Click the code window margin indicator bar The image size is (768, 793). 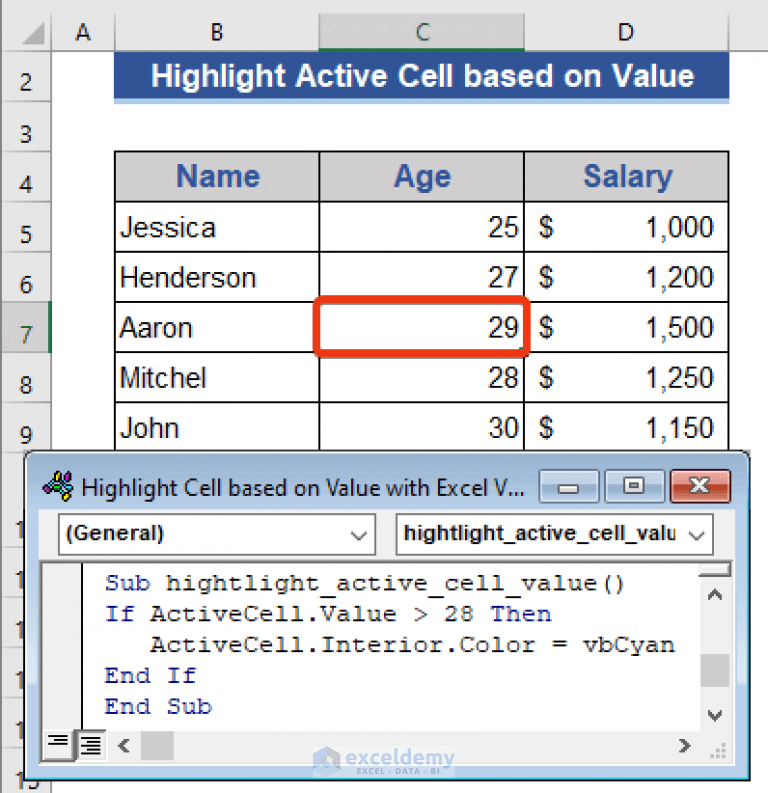61,646
